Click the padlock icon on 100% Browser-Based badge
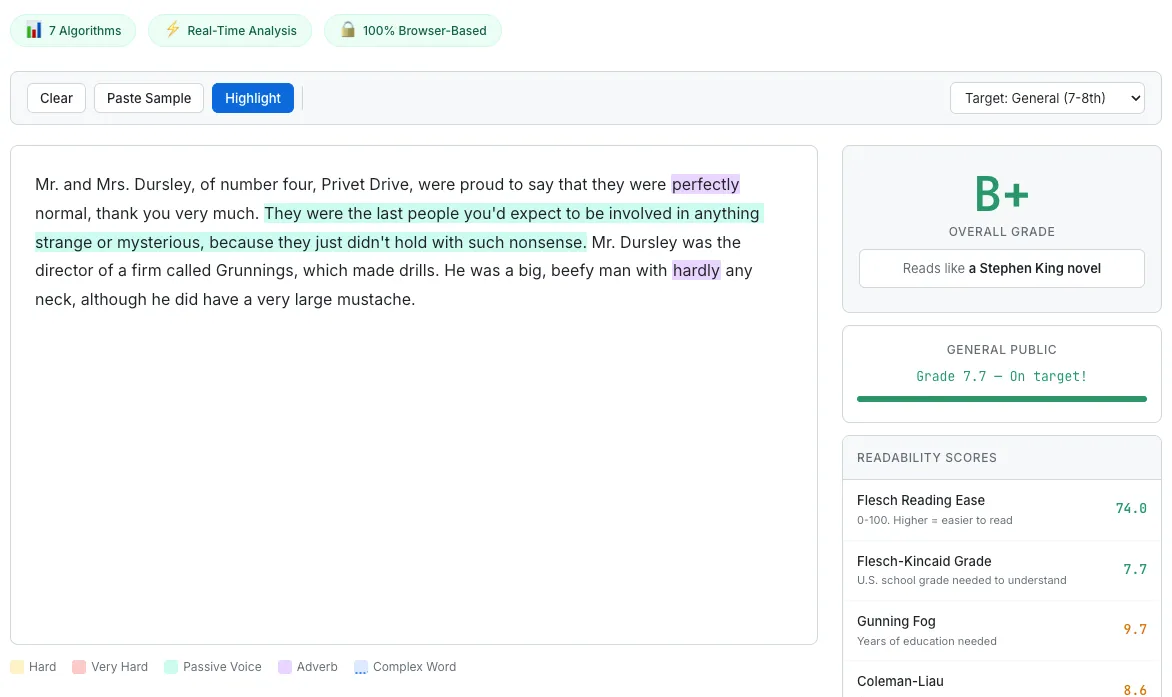 tap(348, 30)
